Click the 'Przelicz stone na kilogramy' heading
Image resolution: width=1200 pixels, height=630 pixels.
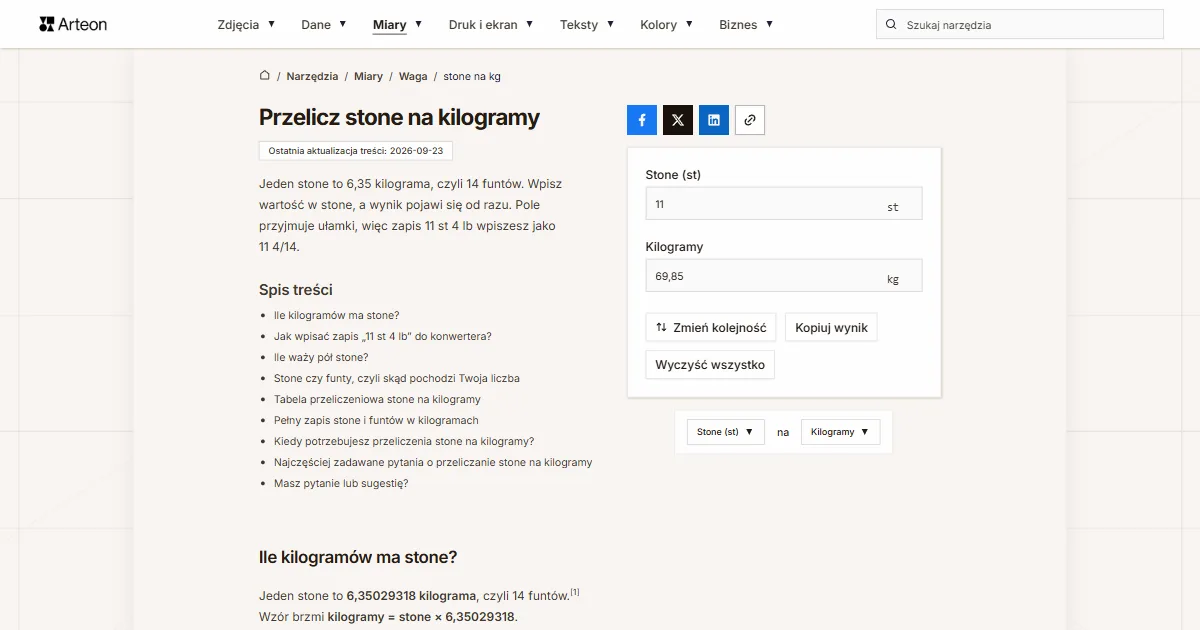pos(399,117)
